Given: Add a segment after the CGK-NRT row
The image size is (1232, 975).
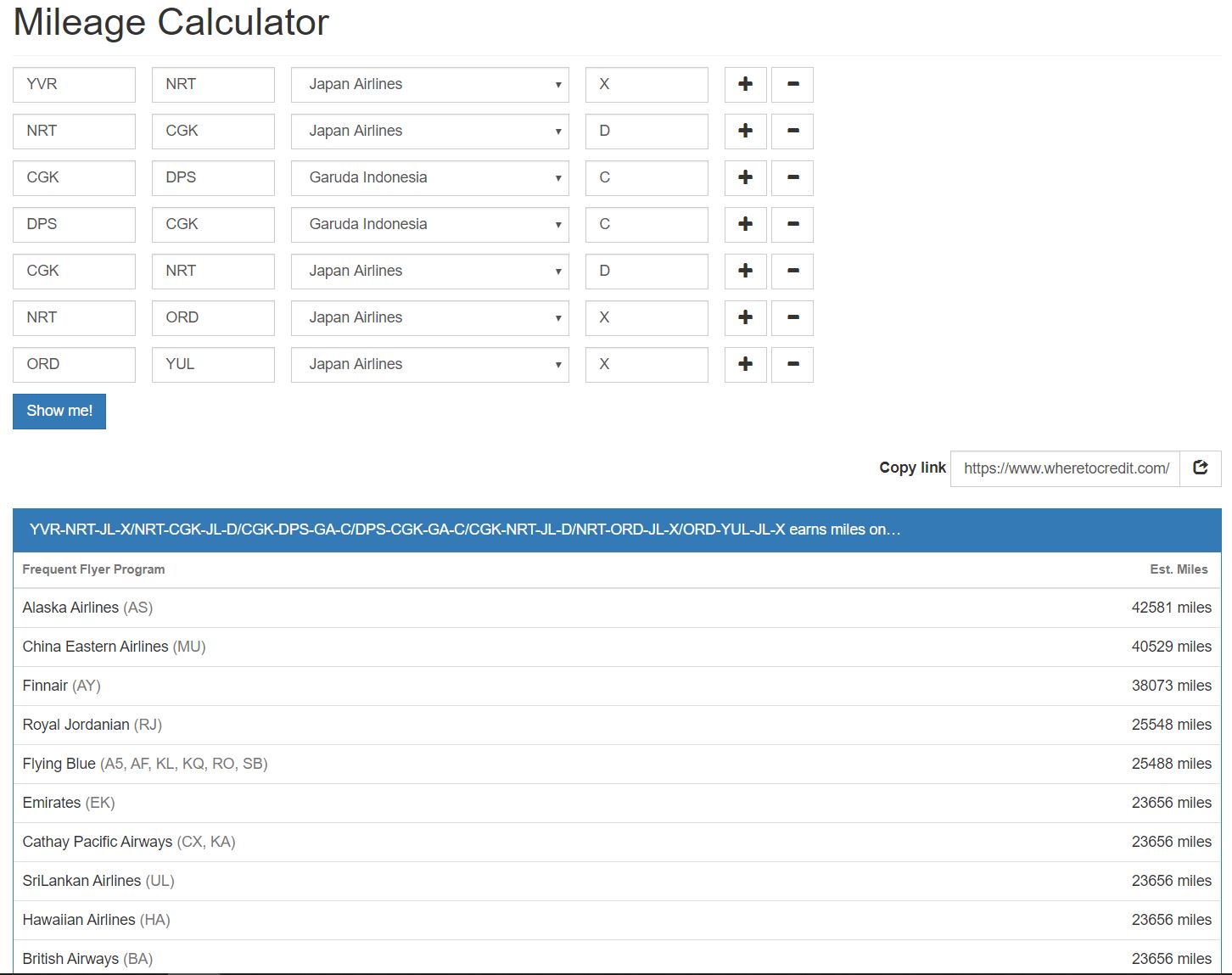Looking at the screenshot, I should (x=746, y=272).
